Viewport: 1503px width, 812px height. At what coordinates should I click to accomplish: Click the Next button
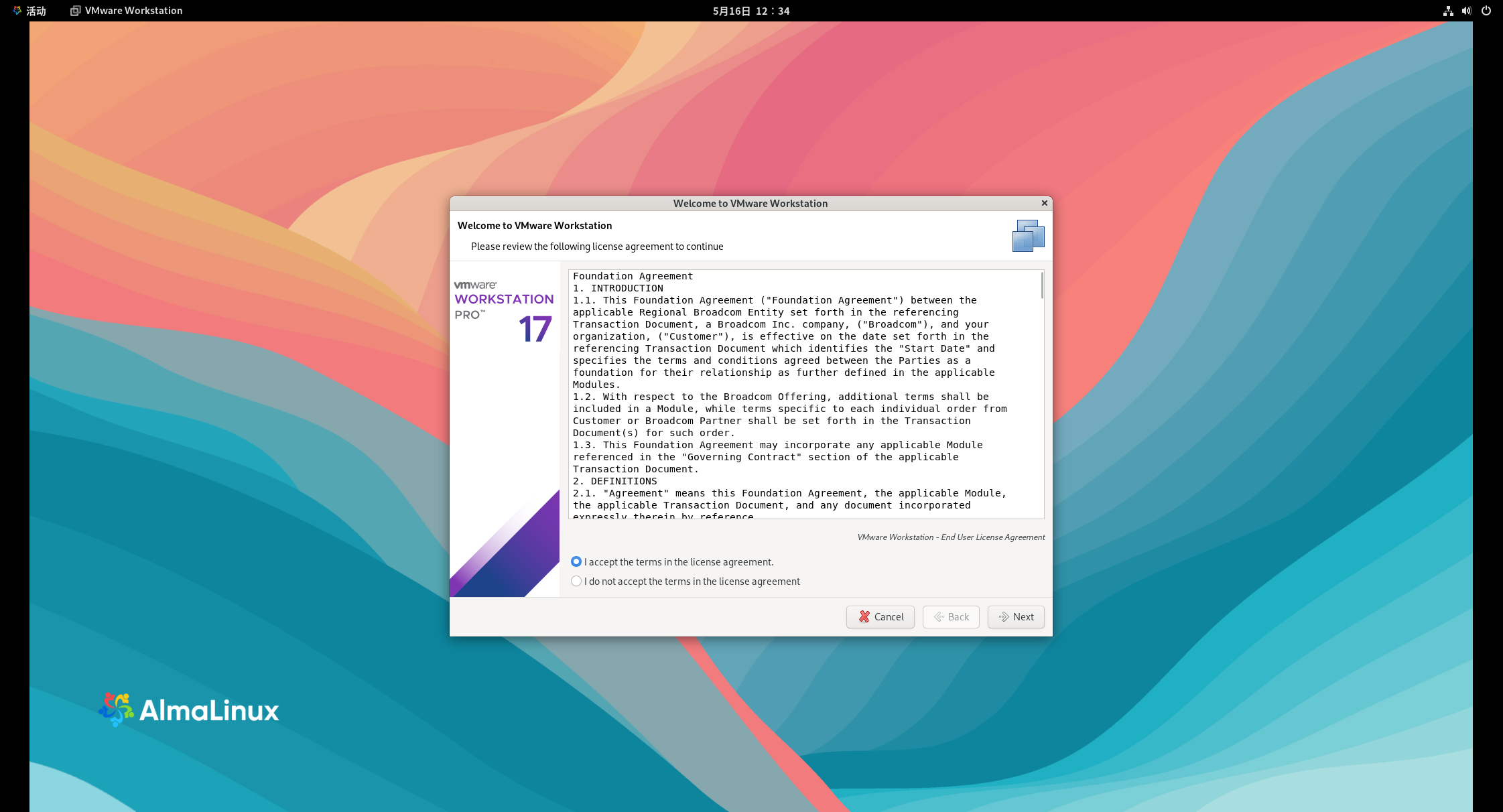point(1016,616)
